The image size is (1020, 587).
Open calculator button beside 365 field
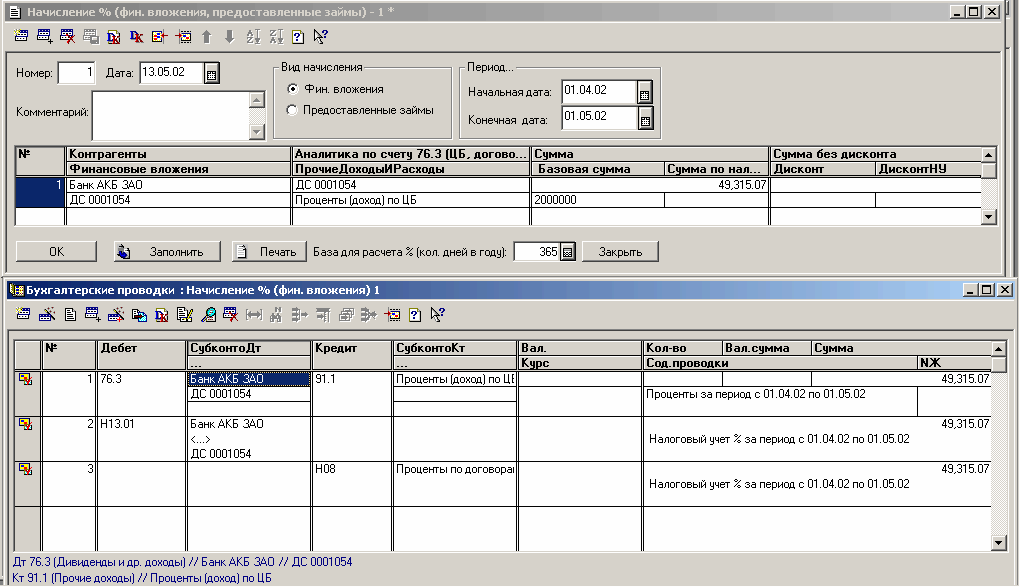pos(567,252)
